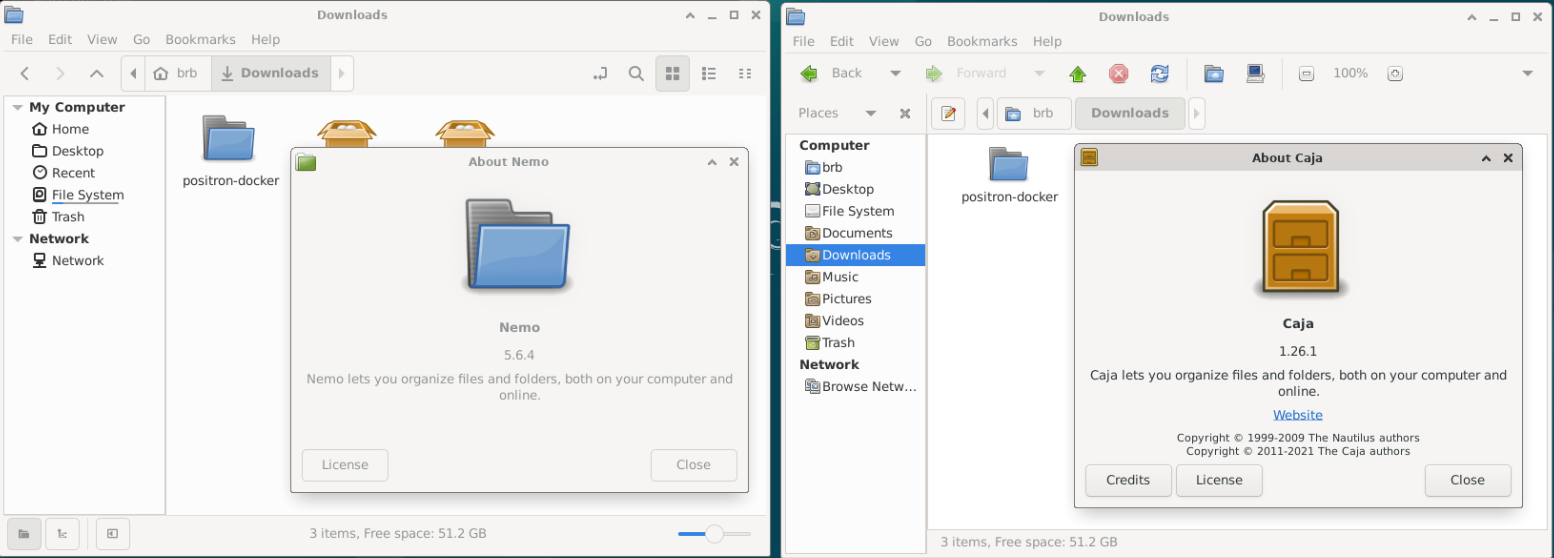Open the Website link in About Caja
The height and width of the screenshot is (558, 1554).
point(1297,415)
